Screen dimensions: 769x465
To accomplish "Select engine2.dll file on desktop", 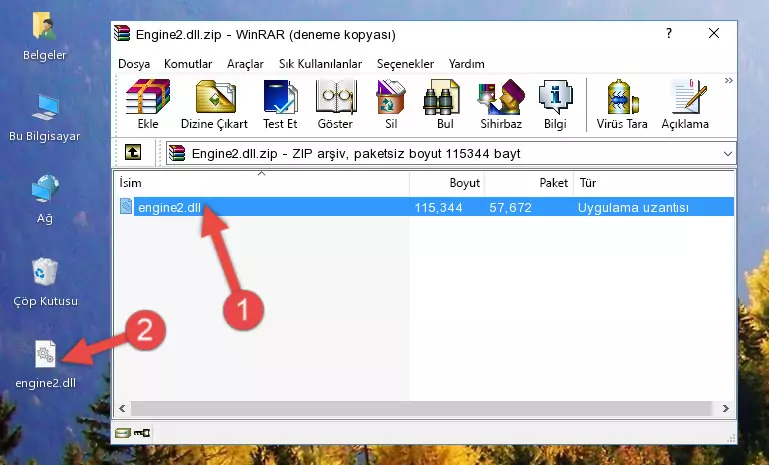I will pyautogui.click(x=46, y=364).
